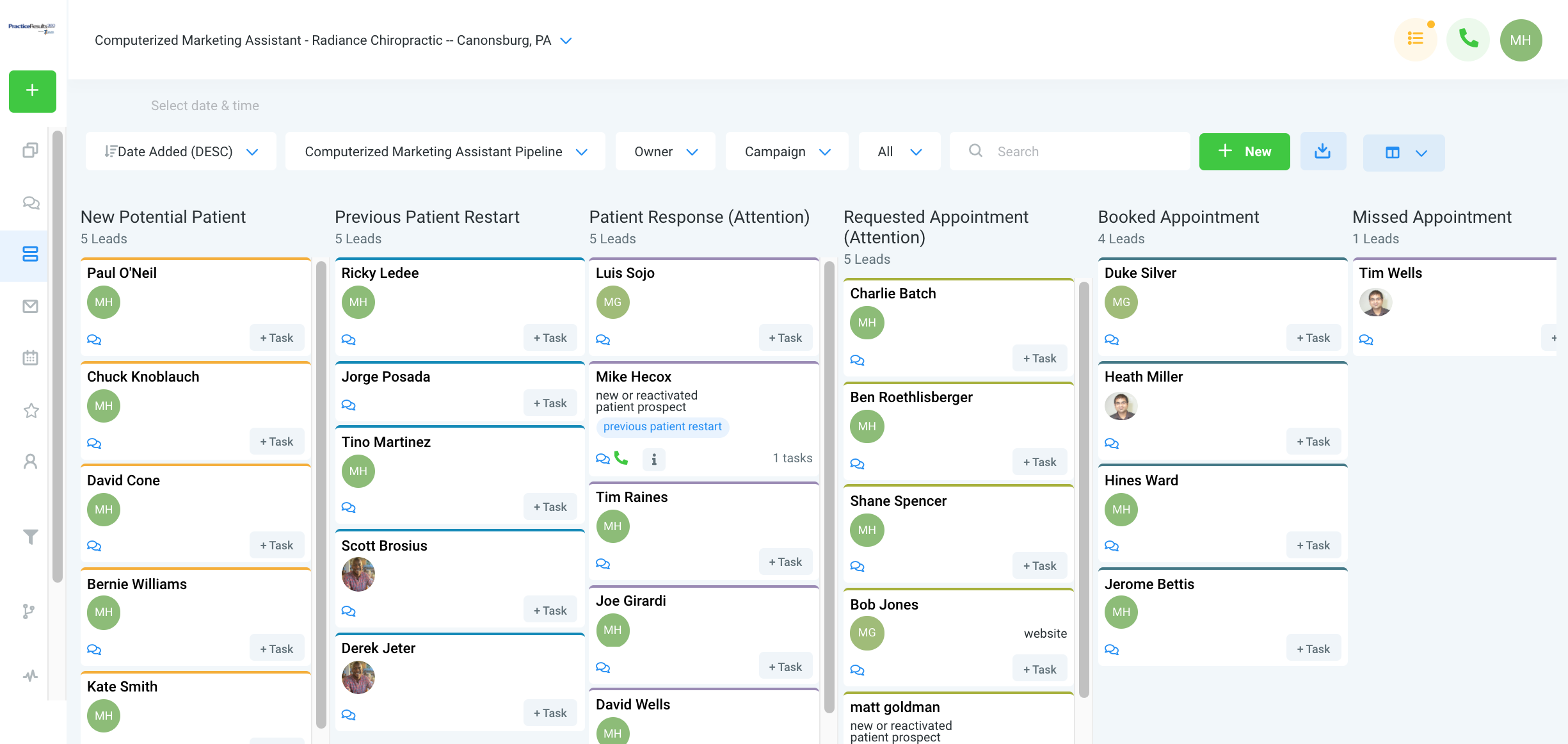Open the conversations icon in sidebar

[x=31, y=203]
